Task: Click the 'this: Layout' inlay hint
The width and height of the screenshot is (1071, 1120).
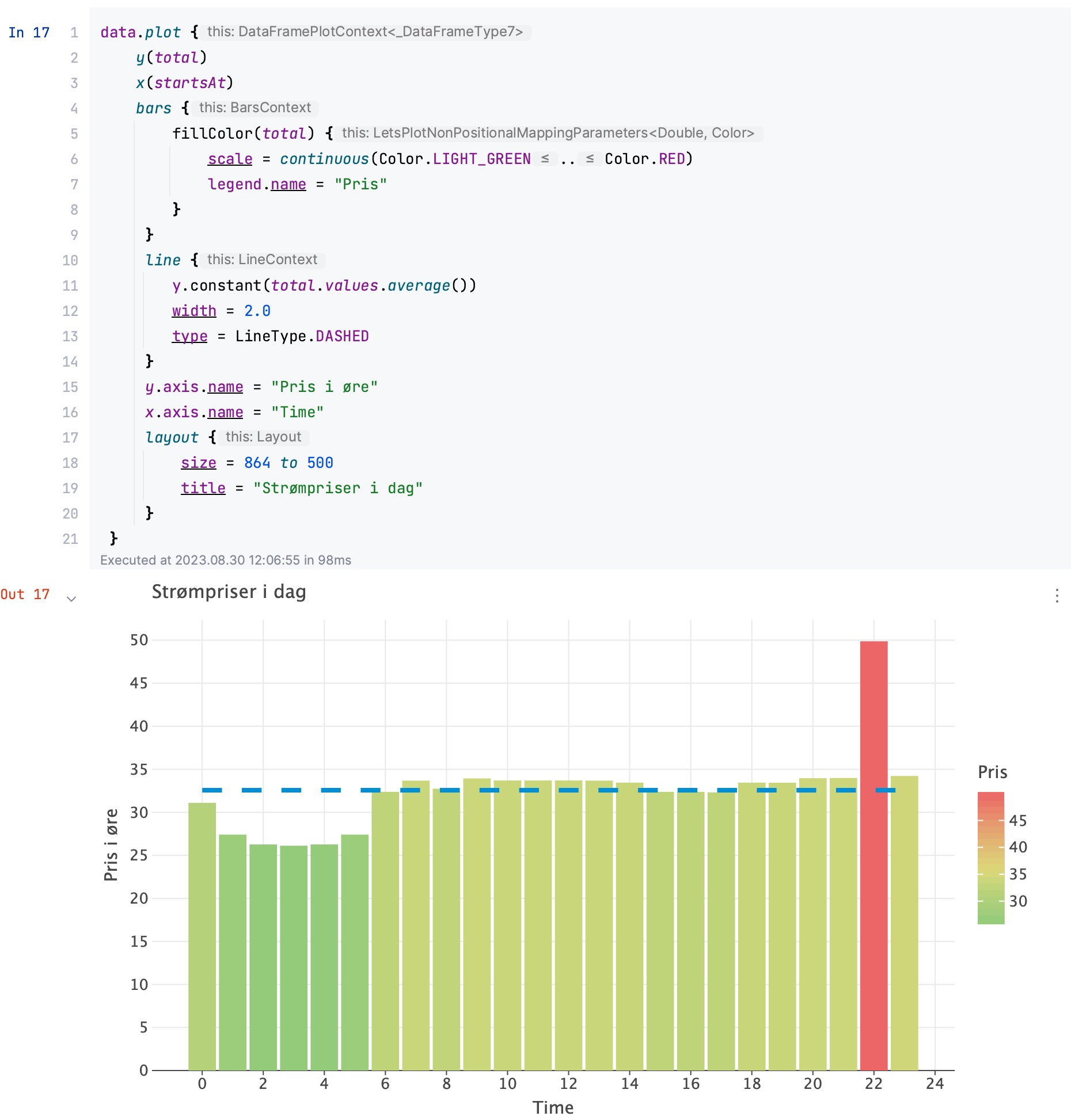Action: [263, 437]
